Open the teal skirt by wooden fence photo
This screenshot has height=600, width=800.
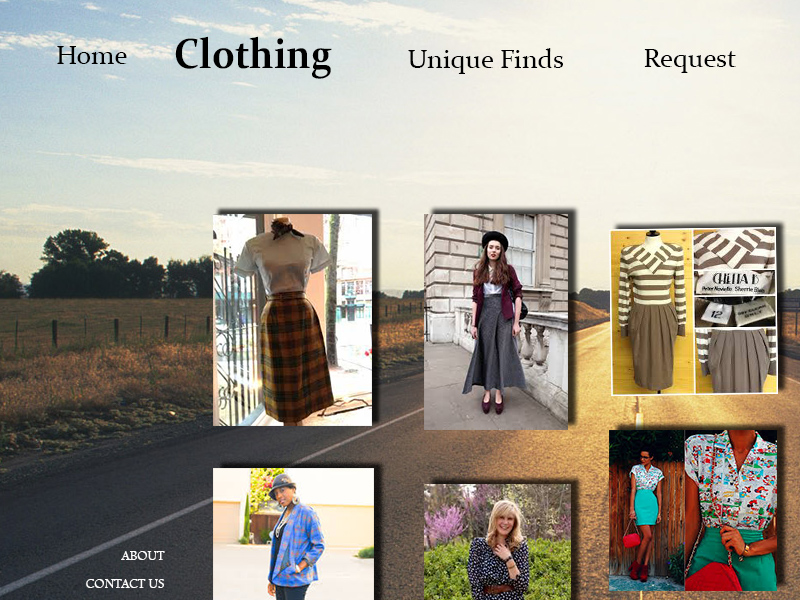pos(646,510)
